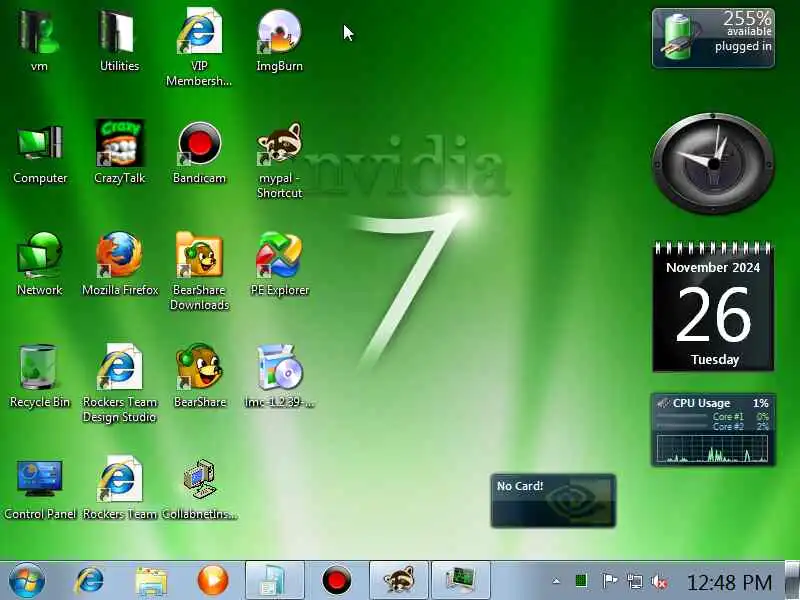Click the muted volume tray icon
Viewport: 800px width, 600px height.
(x=659, y=581)
